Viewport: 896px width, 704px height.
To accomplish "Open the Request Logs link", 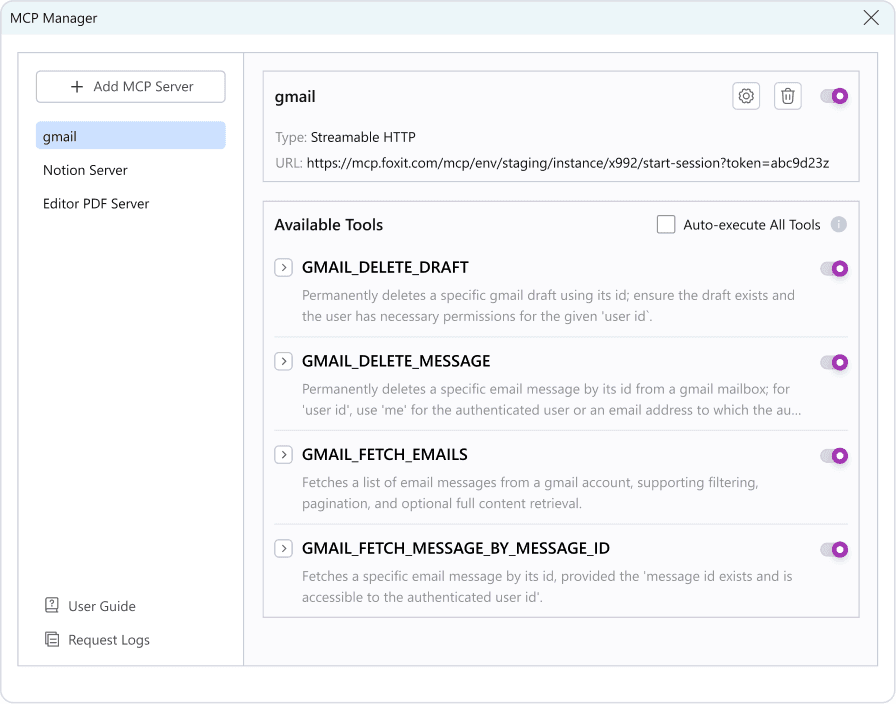I will click(97, 640).
